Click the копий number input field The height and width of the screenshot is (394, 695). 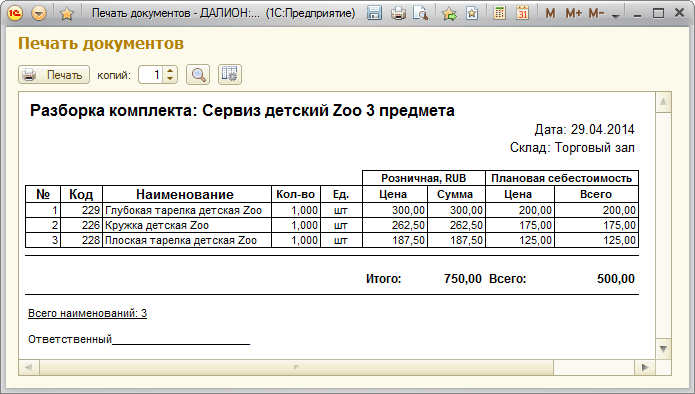click(x=150, y=74)
